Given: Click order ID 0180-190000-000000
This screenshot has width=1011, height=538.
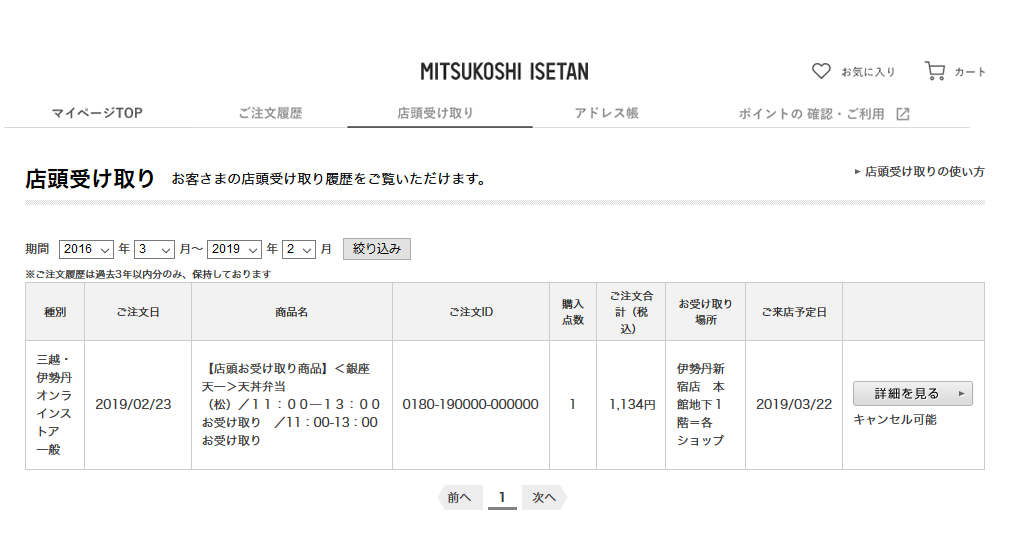Looking at the screenshot, I should click(x=470, y=404).
